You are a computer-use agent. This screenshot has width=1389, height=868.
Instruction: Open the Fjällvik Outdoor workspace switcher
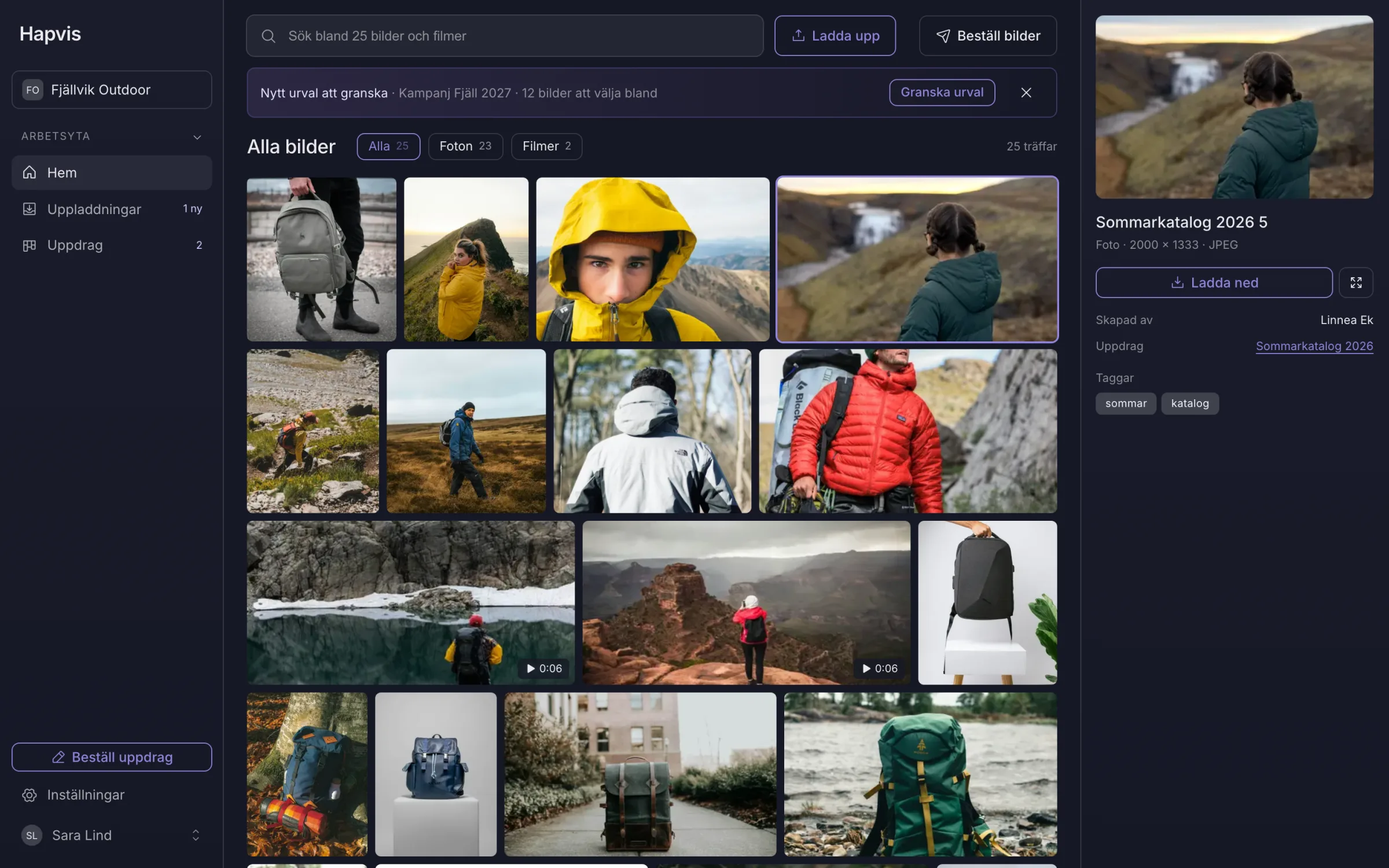point(112,90)
